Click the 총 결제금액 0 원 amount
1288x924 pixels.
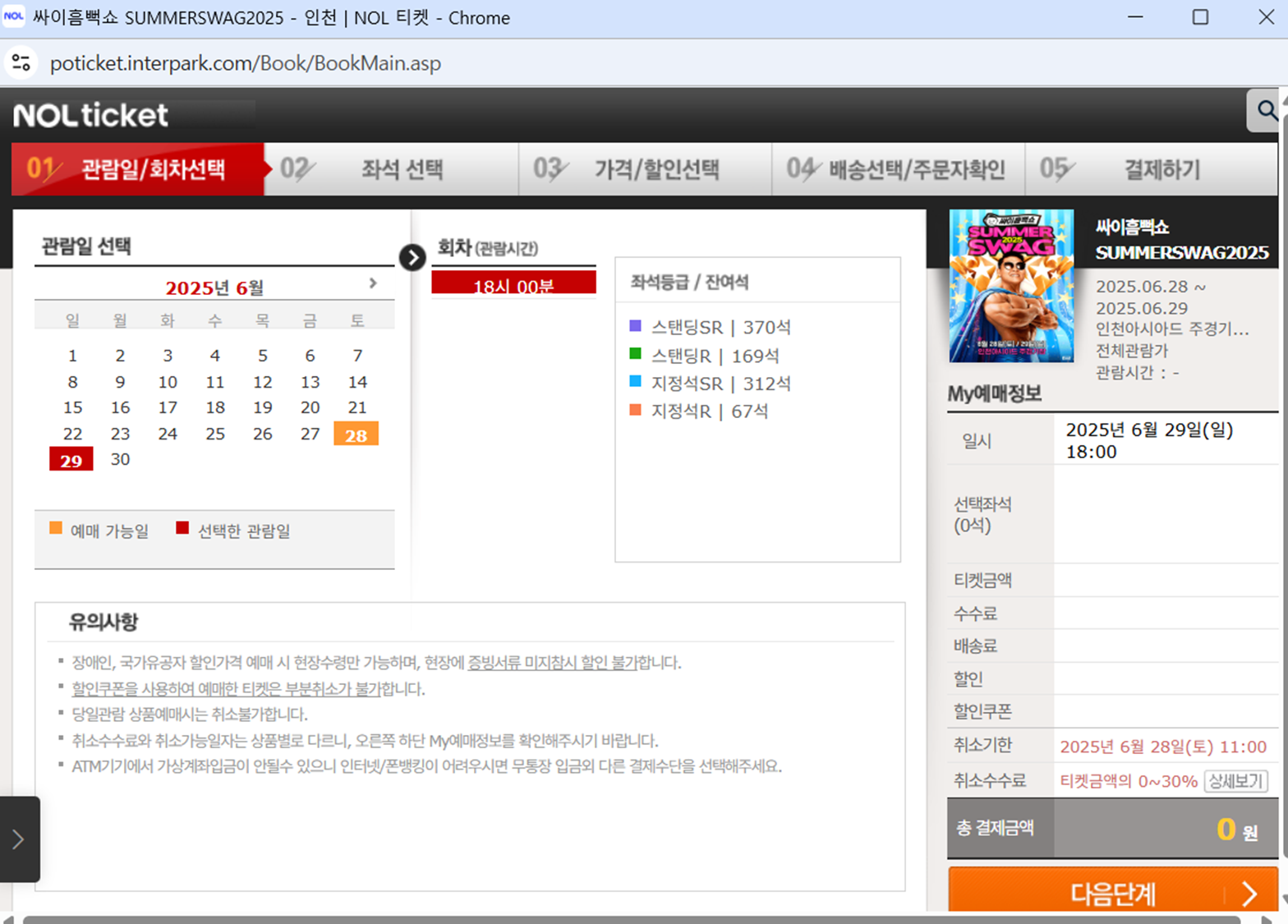pos(1237,830)
